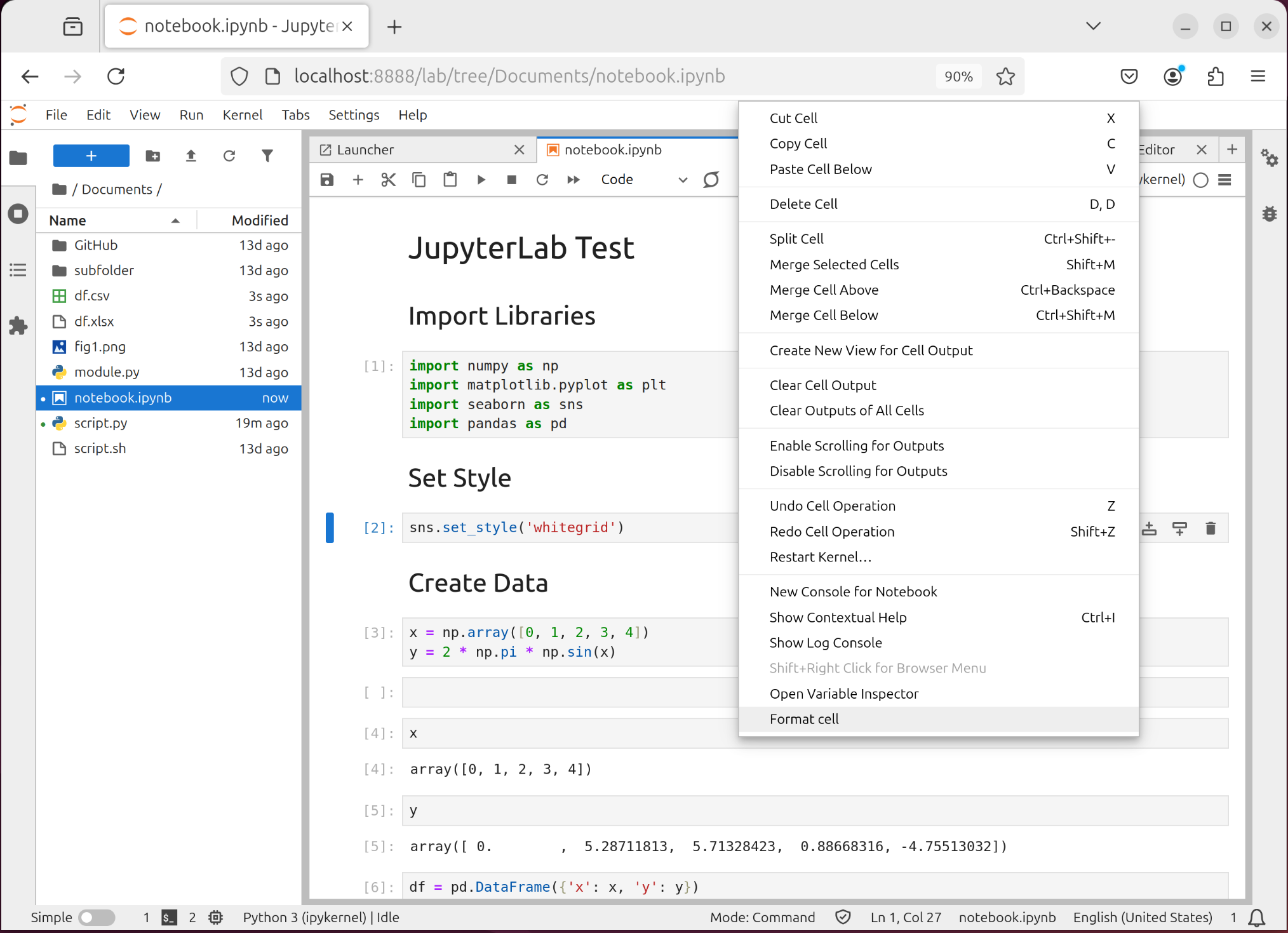Open the GitHub folder
1288x933 pixels.
[x=168, y=245]
